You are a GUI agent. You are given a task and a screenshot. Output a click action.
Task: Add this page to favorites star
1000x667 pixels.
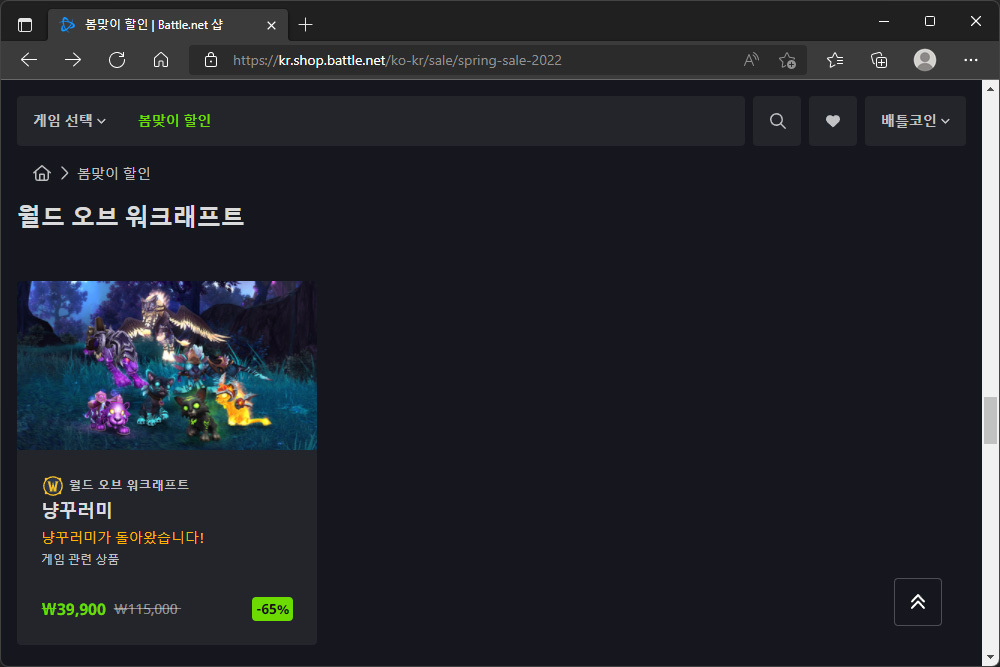(787, 60)
